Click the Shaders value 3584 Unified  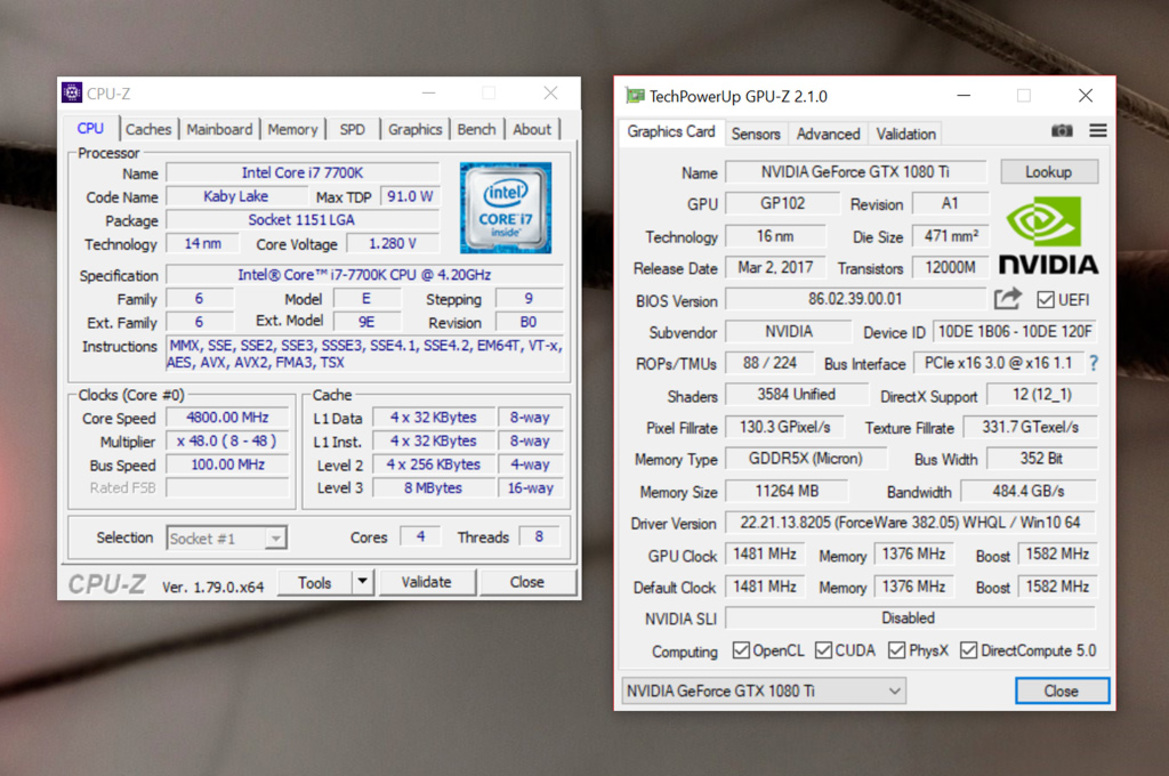pos(796,394)
